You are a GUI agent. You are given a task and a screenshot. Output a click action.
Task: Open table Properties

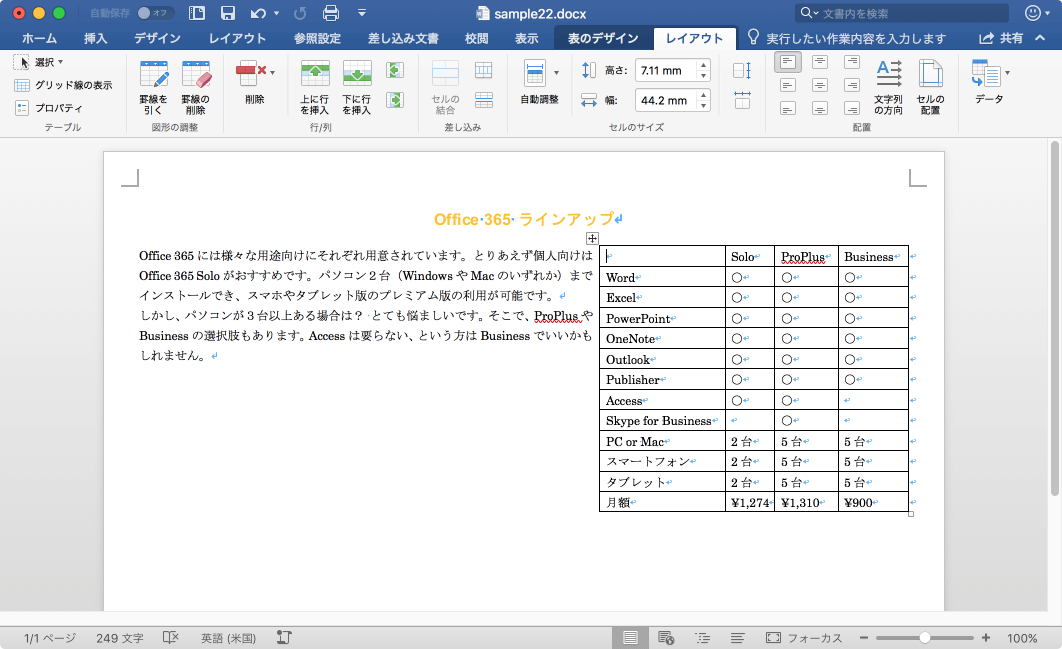click(49, 108)
